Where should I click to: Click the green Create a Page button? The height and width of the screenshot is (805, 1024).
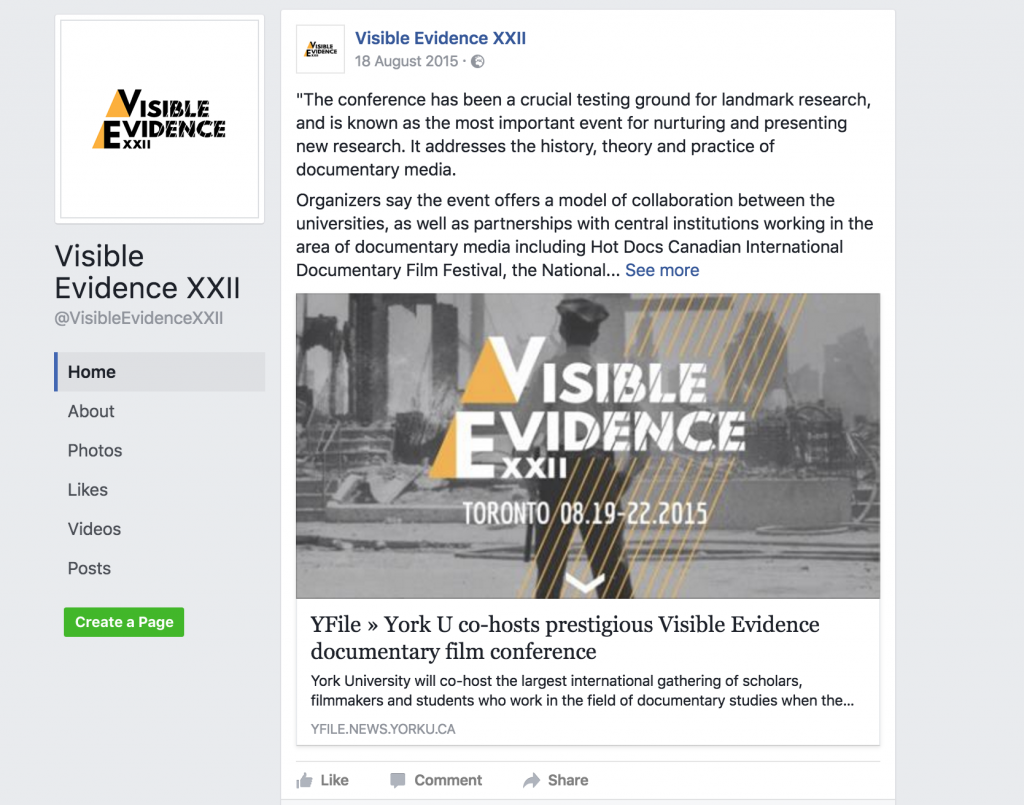coord(124,622)
